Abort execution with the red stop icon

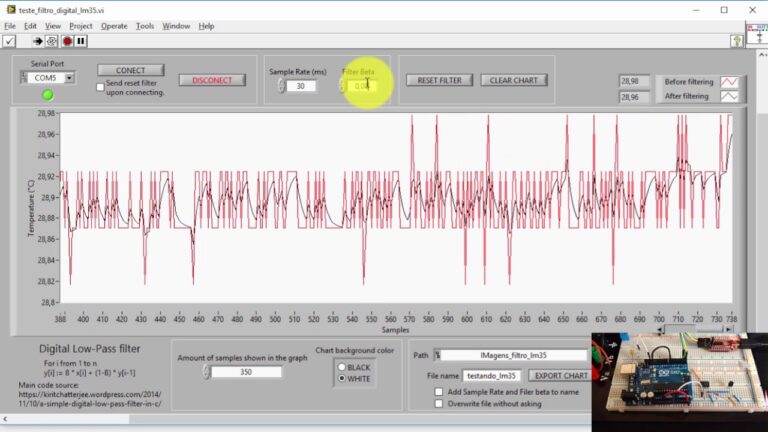pyautogui.click(x=68, y=41)
